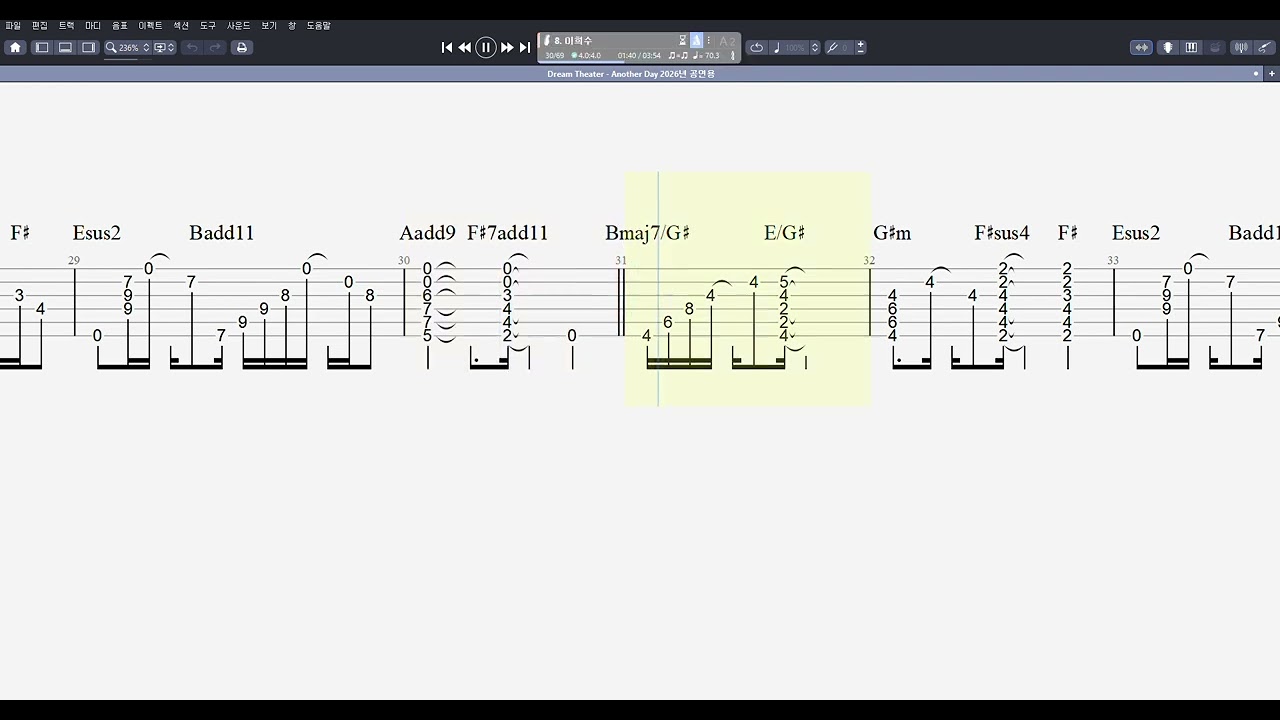Show the drums view icon
The height and width of the screenshot is (720, 1280).
pos(1215,47)
